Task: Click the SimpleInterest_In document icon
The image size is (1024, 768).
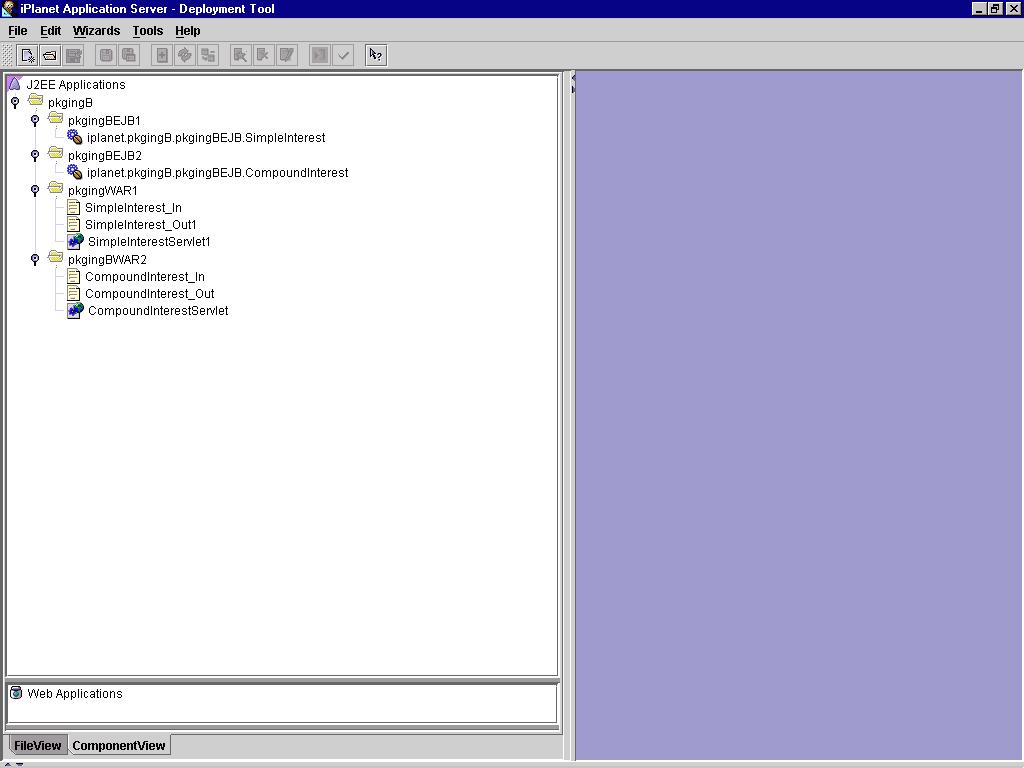Action: tap(74, 208)
